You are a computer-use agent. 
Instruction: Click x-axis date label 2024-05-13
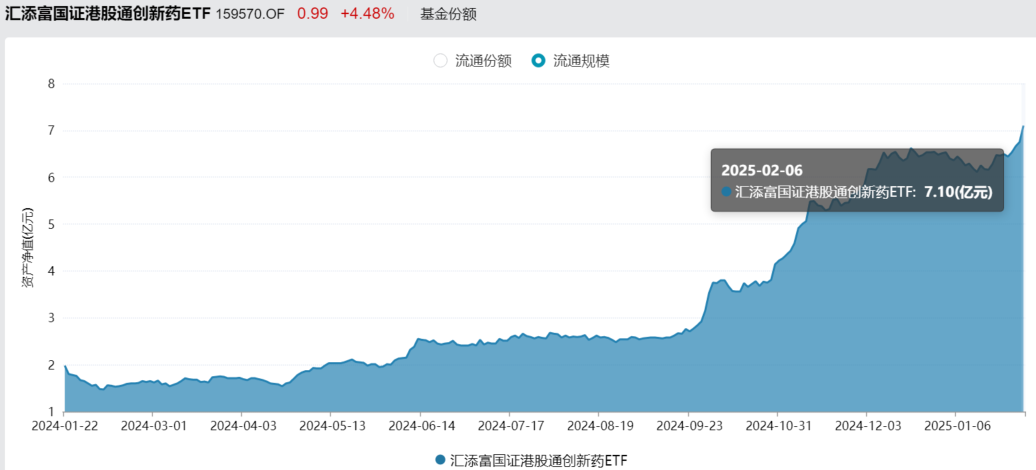click(331, 426)
